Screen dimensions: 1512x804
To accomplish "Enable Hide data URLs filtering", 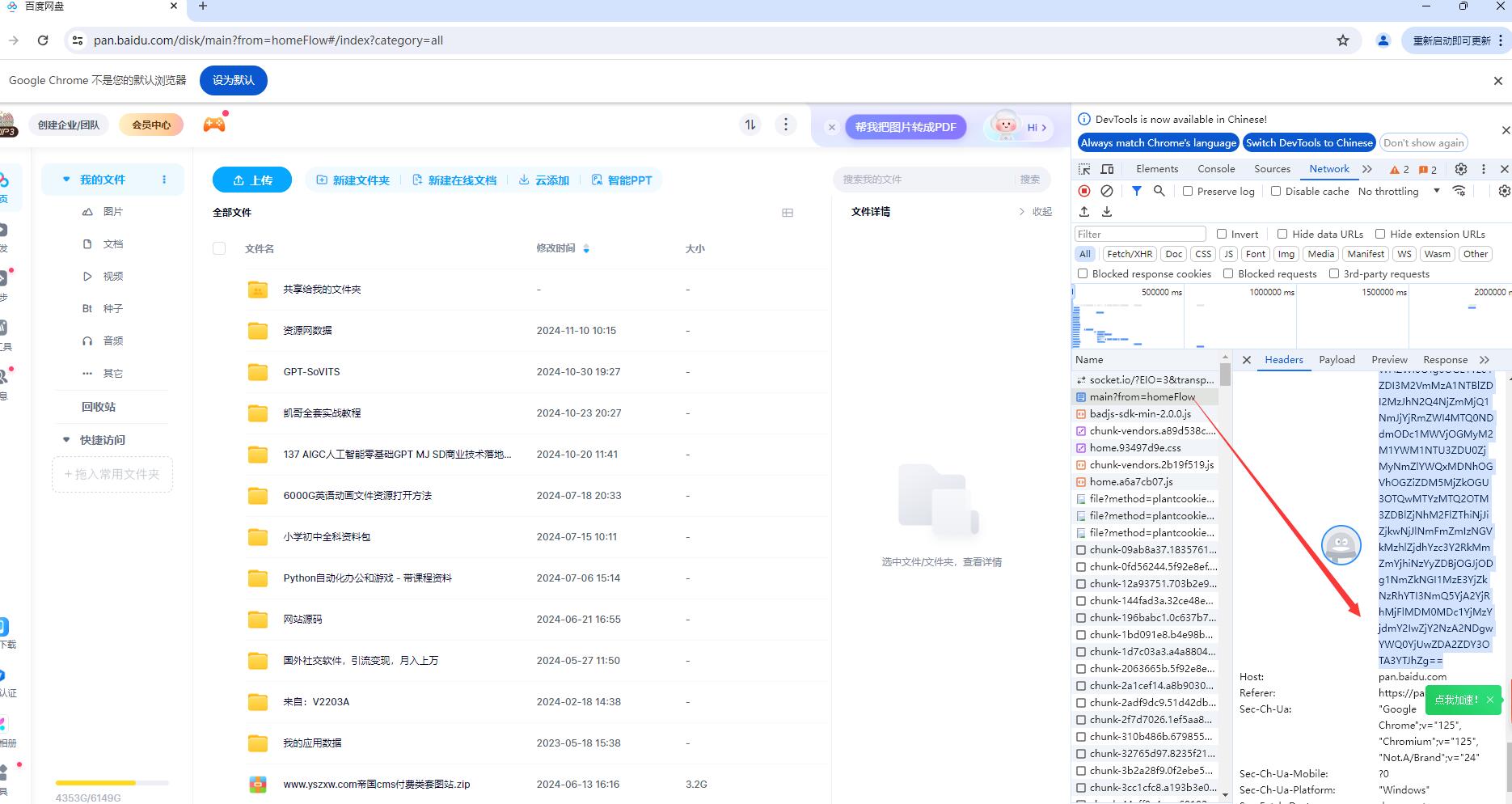I will [x=1282, y=233].
